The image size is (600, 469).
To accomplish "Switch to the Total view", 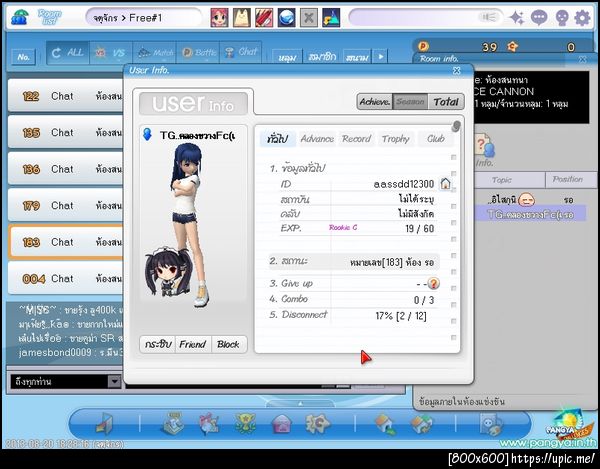I will point(446,102).
